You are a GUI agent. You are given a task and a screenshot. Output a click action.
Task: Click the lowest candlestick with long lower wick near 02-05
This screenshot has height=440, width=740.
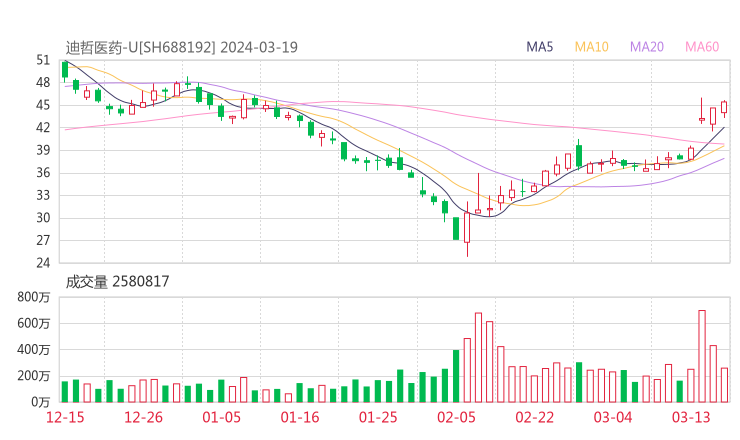point(467,229)
